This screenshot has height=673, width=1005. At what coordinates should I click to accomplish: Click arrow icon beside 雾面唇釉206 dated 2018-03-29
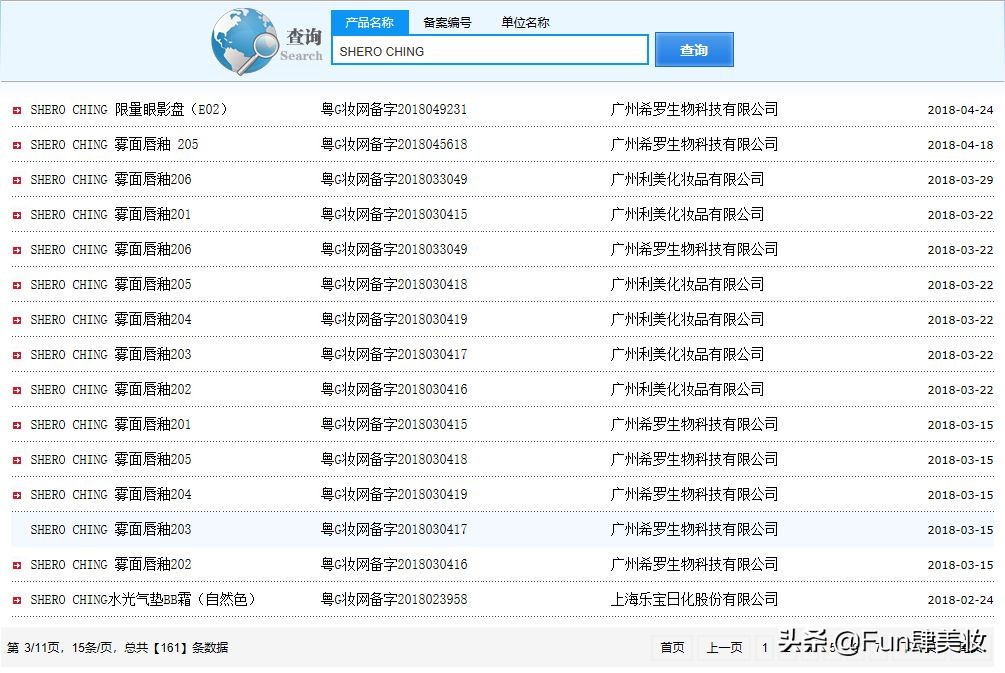(15, 179)
